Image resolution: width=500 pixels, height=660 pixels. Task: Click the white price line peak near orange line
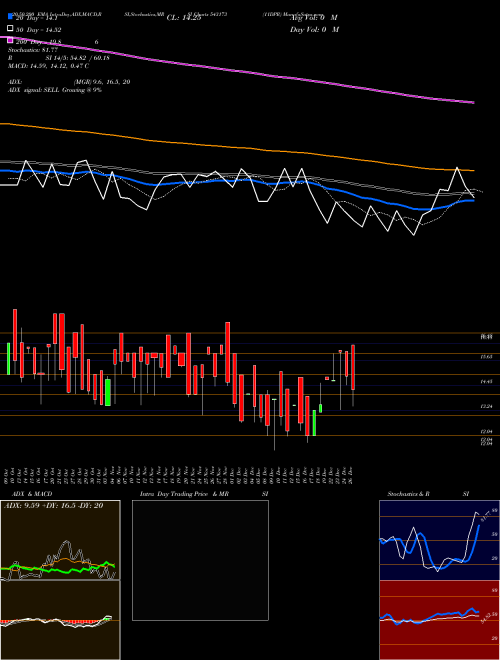point(457,168)
